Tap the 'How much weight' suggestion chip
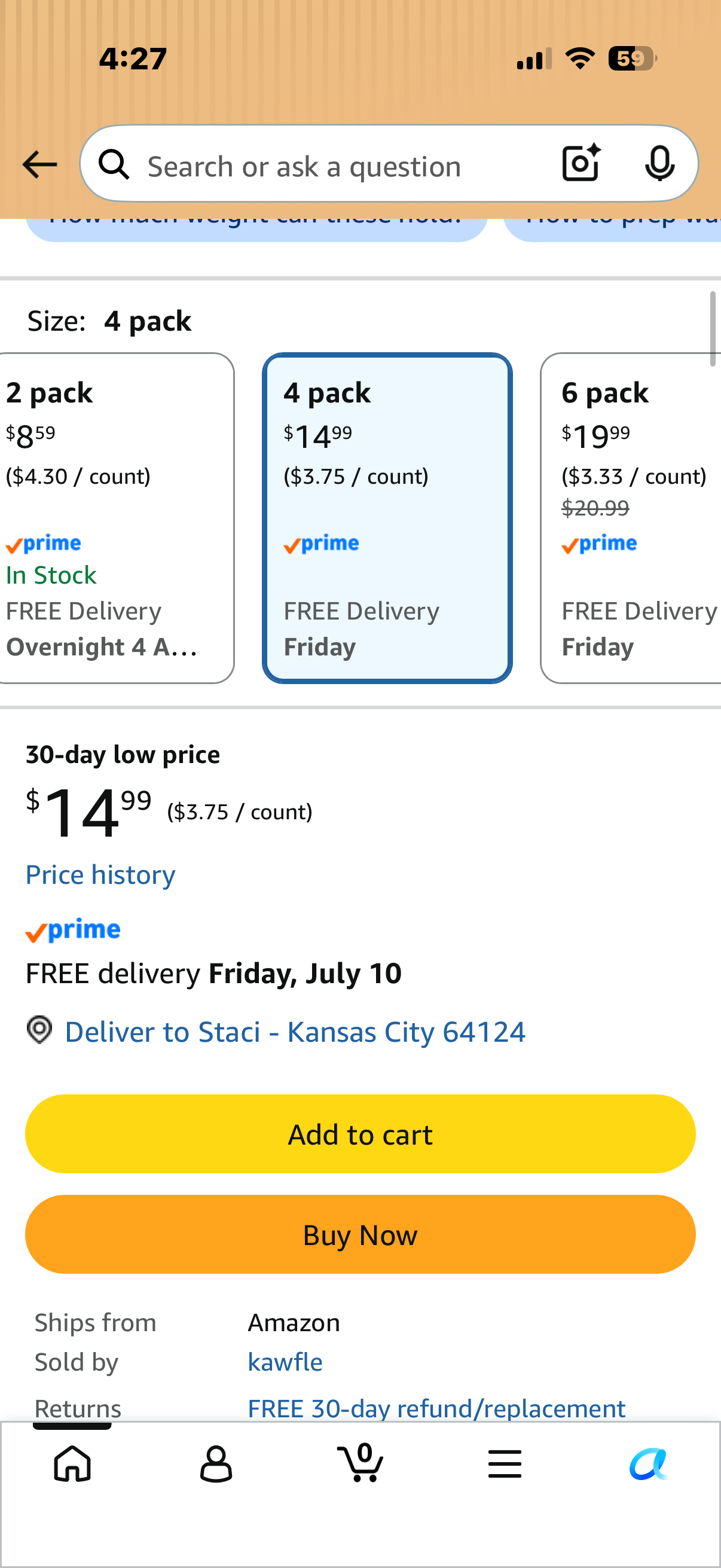721x1568 pixels. 256,227
